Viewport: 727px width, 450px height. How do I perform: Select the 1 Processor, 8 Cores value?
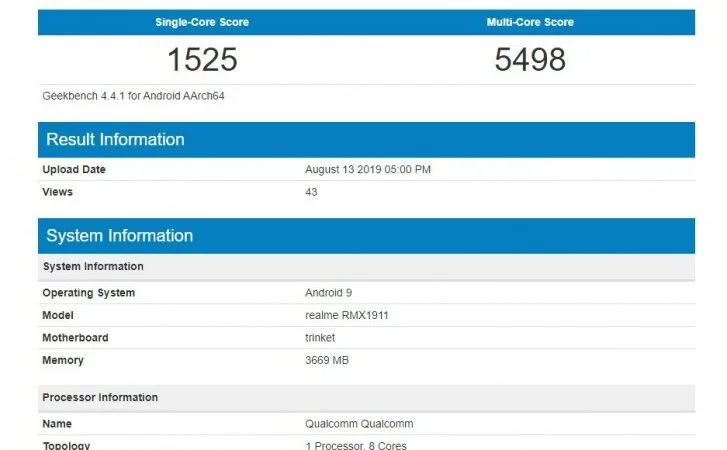(356, 445)
